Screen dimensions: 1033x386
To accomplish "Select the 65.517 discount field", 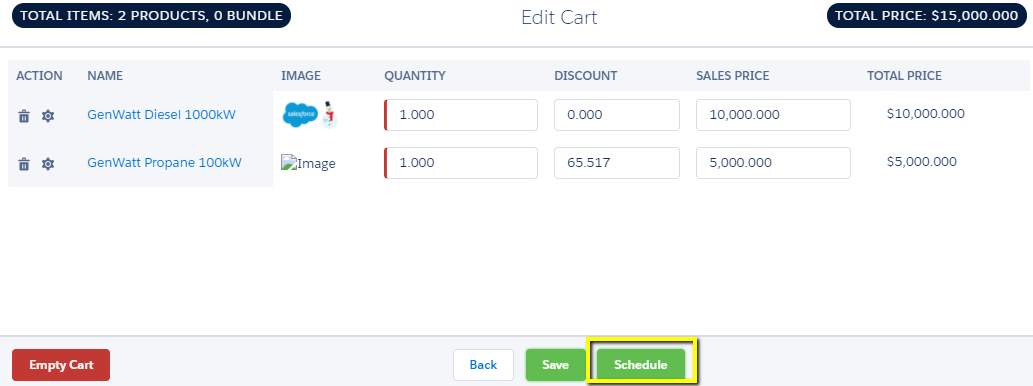I will pyautogui.click(x=617, y=163).
